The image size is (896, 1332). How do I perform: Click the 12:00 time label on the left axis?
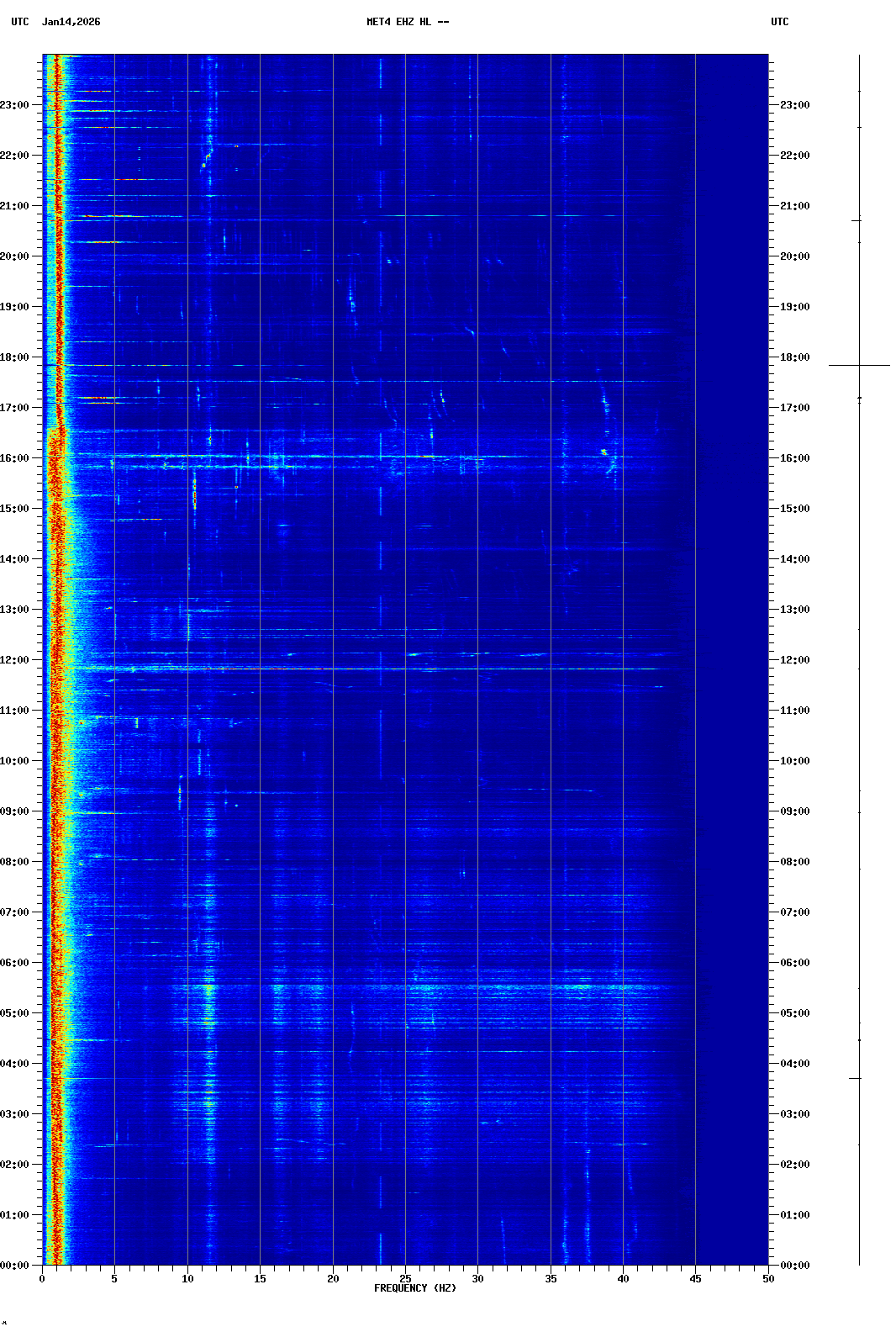(x=14, y=660)
